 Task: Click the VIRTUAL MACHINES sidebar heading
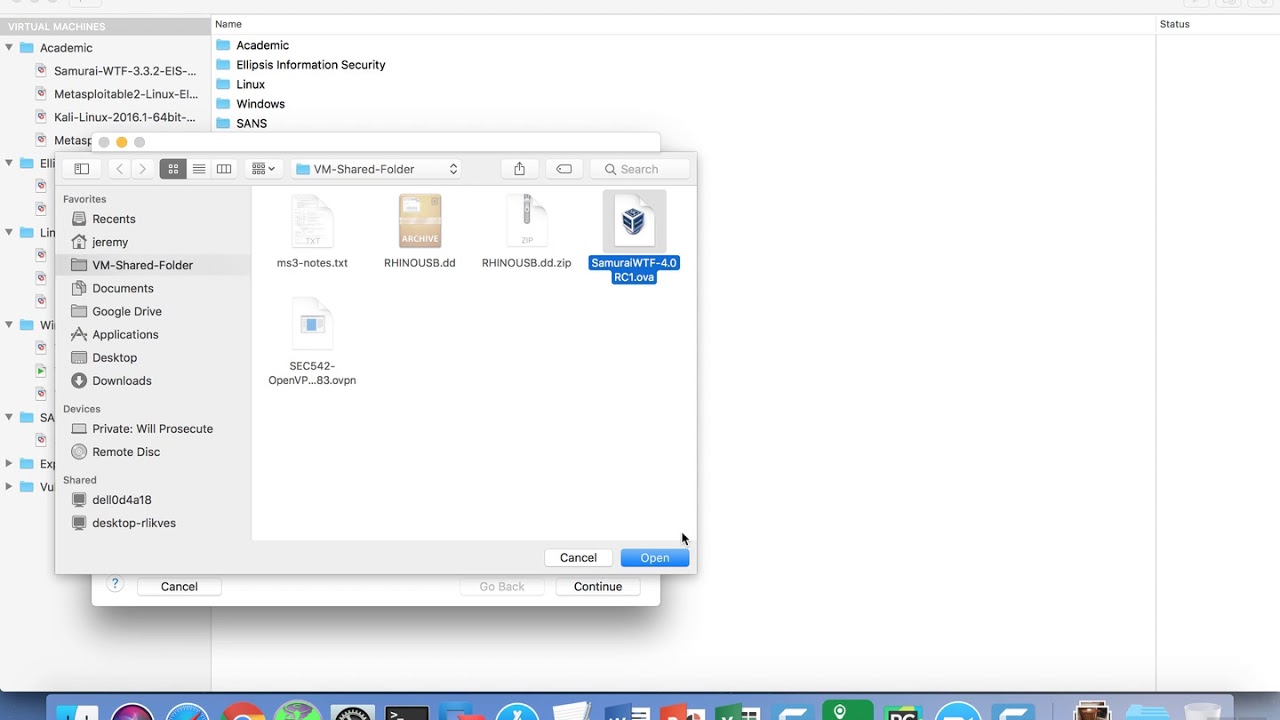coord(56,27)
